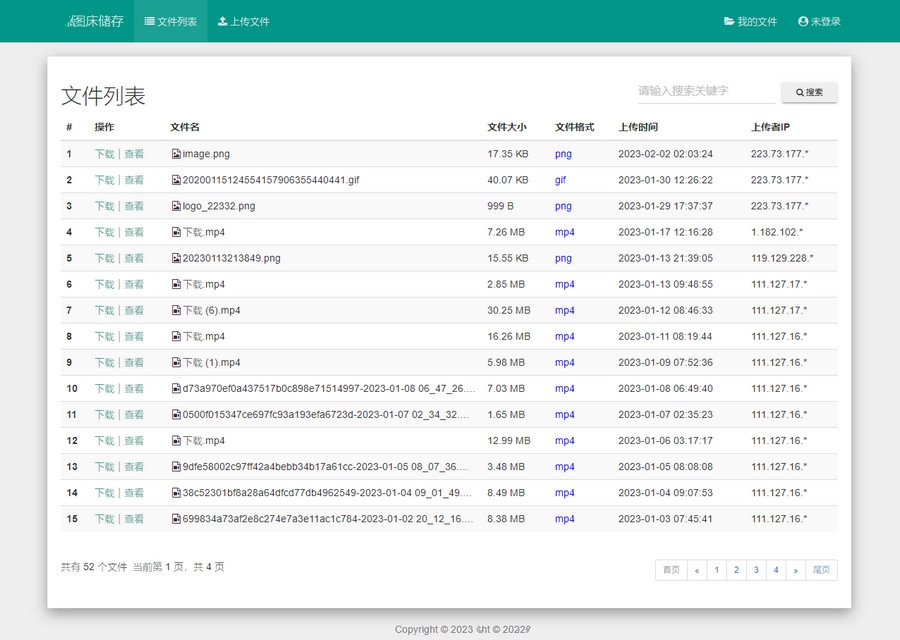
Task: Select the file name 20230113213849.png
Action: [231, 258]
